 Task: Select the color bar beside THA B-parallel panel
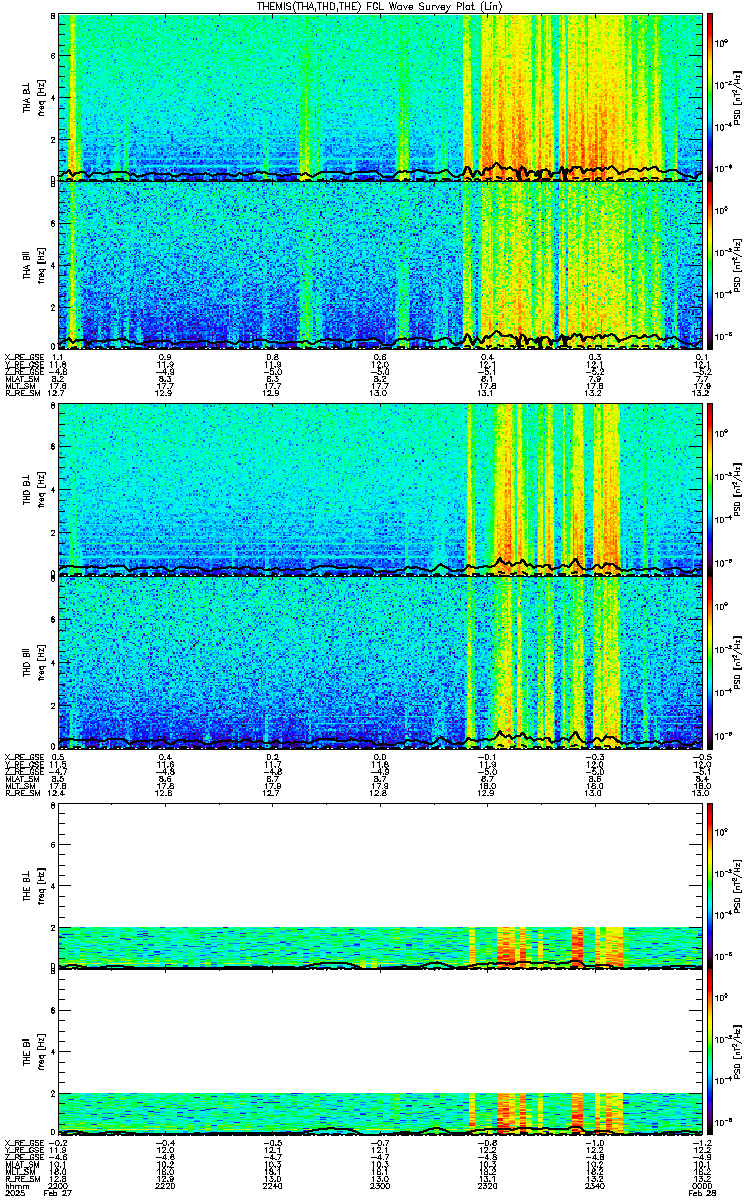[710, 265]
